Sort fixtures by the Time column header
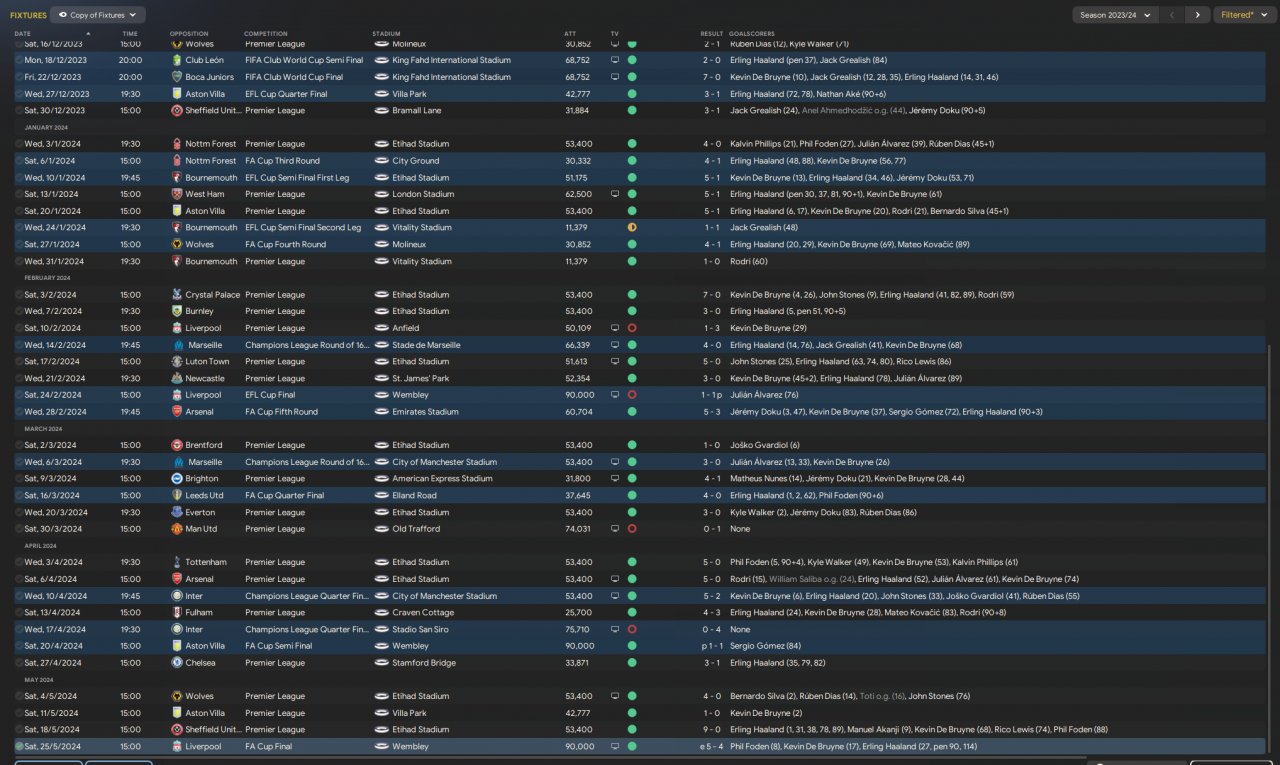This screenshot has height=765, width=1280. click(x=130, y=34)
